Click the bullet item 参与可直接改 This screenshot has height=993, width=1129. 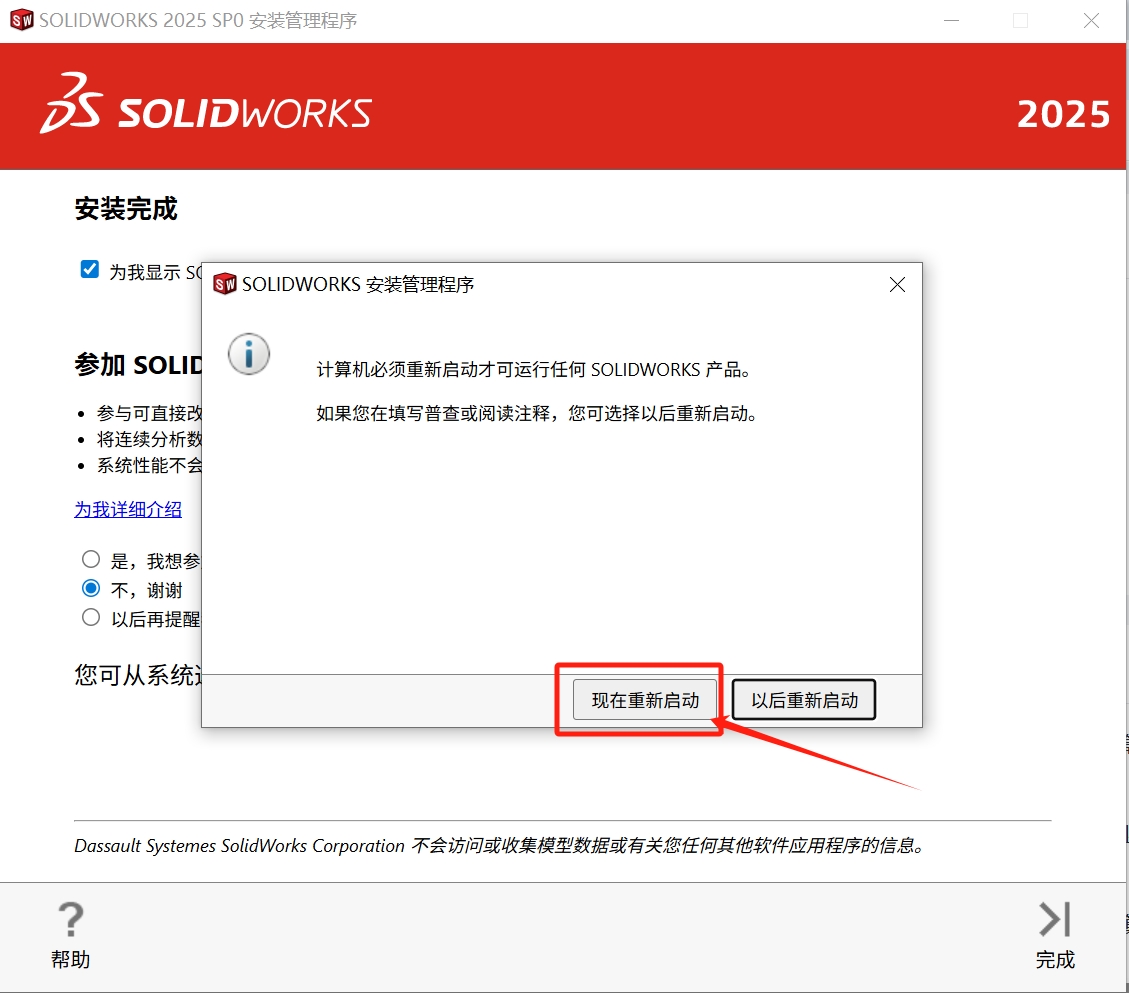[150, 413]
